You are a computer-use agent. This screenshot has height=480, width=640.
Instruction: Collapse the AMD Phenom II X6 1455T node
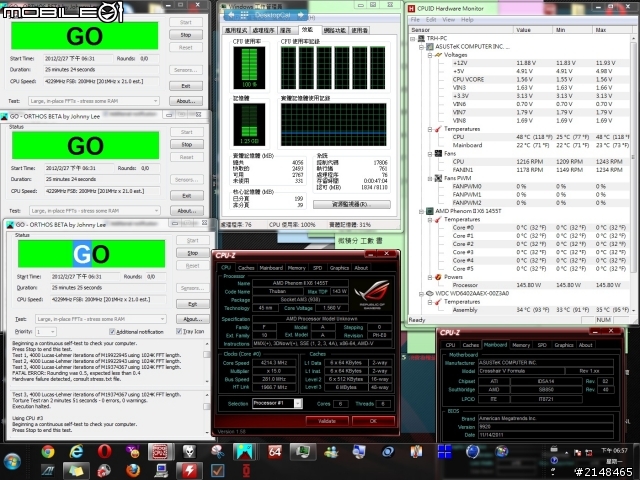coord(421,211)
